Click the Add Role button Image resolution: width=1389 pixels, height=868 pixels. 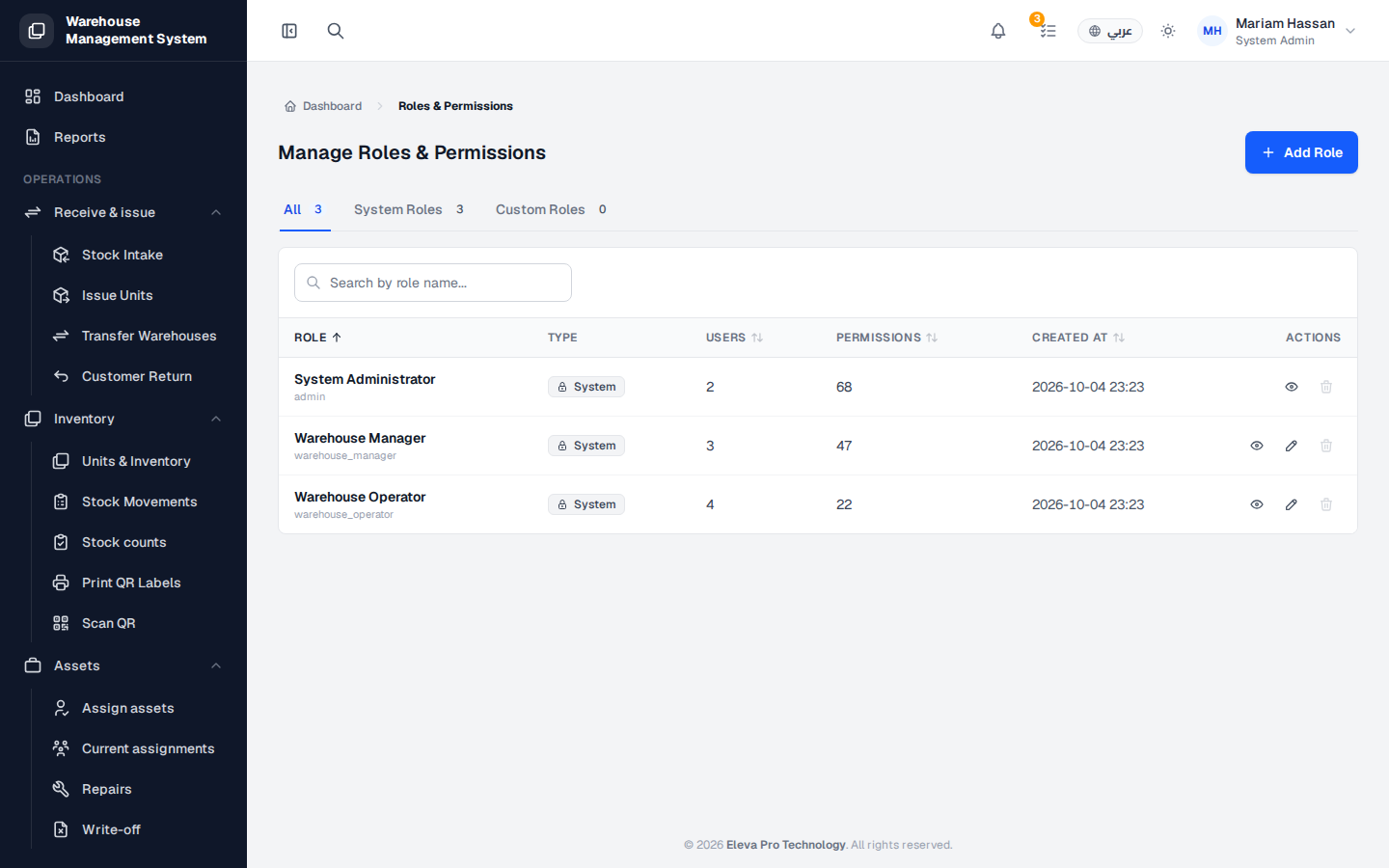1301,152
